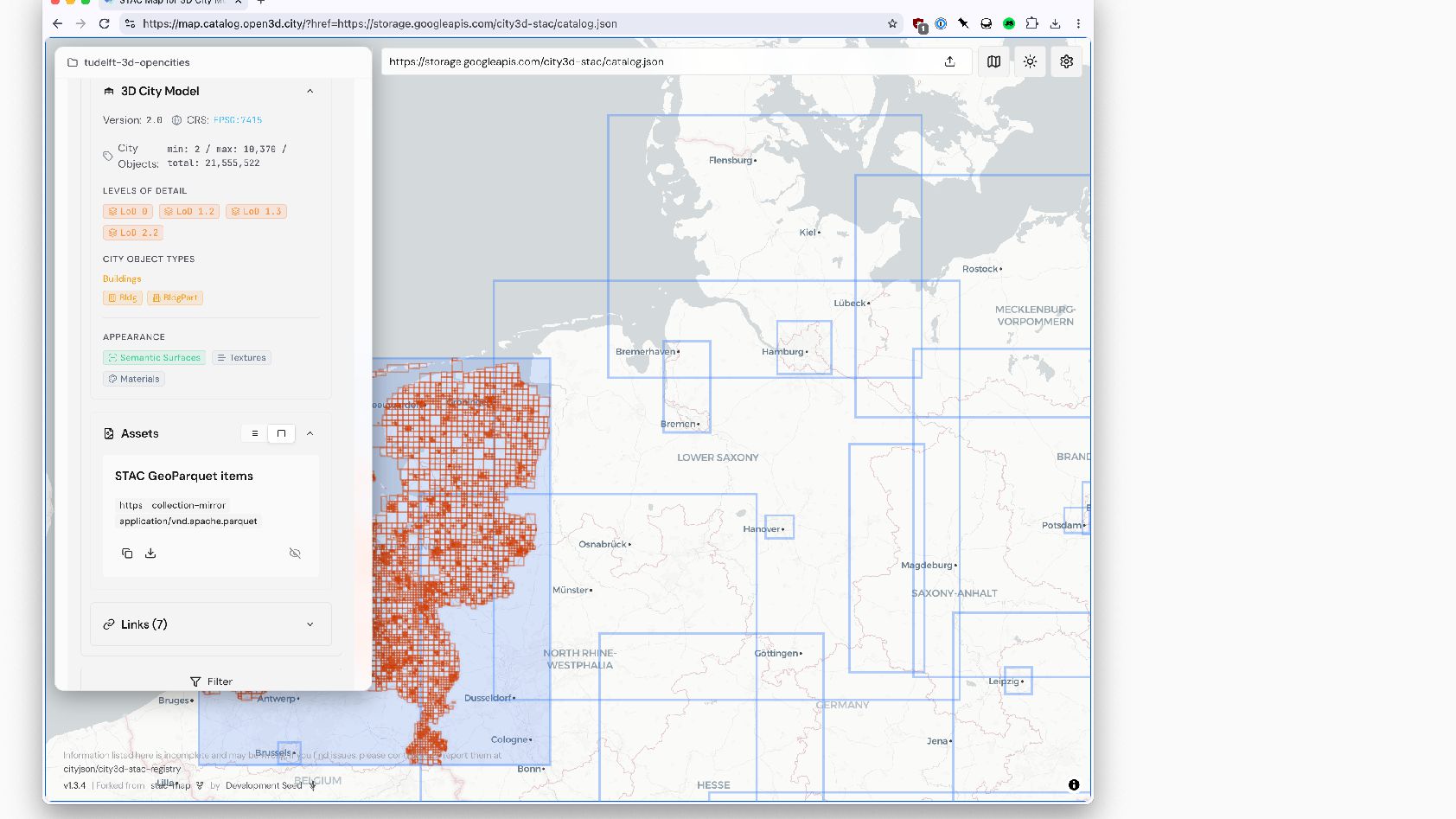Open the EPSG:7415 CRS link
This screenshot has width=1456, height=819.
coord(238,120)
